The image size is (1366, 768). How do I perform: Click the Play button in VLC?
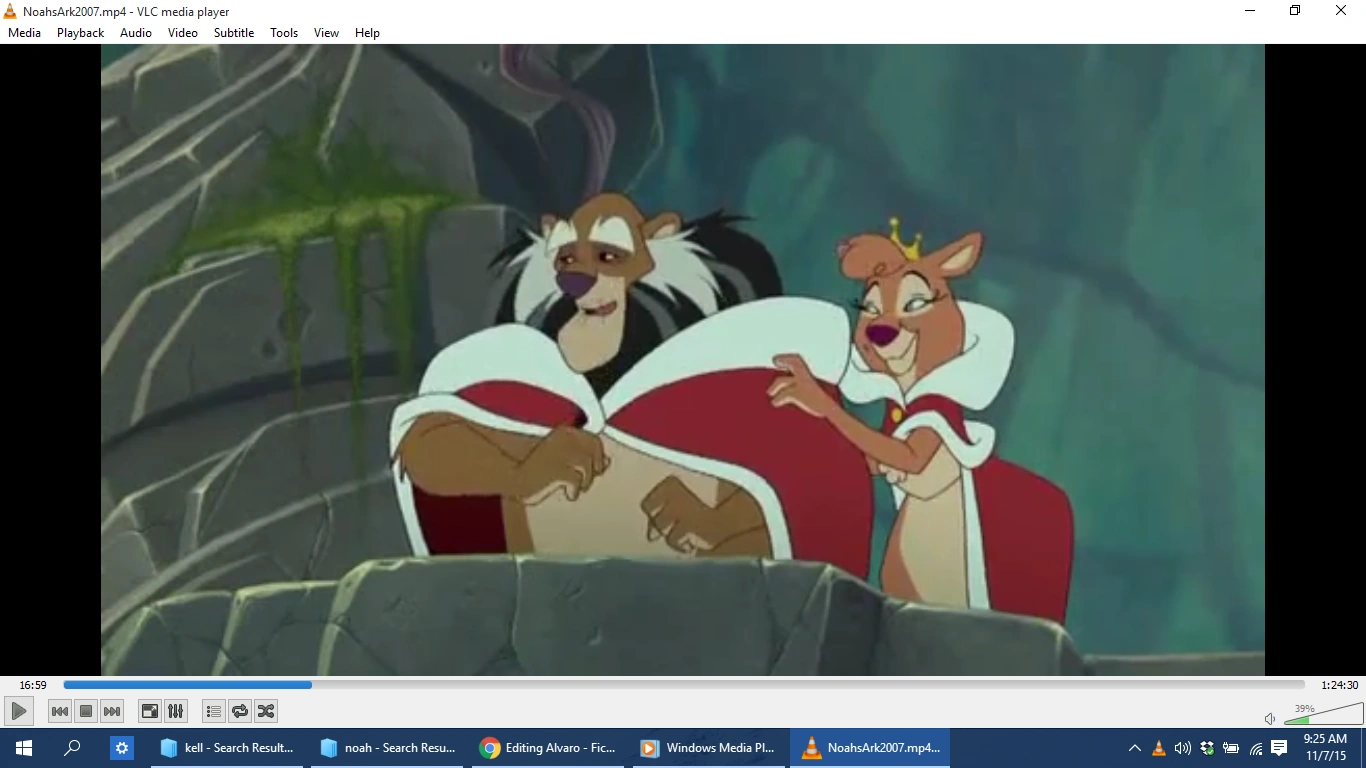(x=18, y=711)
